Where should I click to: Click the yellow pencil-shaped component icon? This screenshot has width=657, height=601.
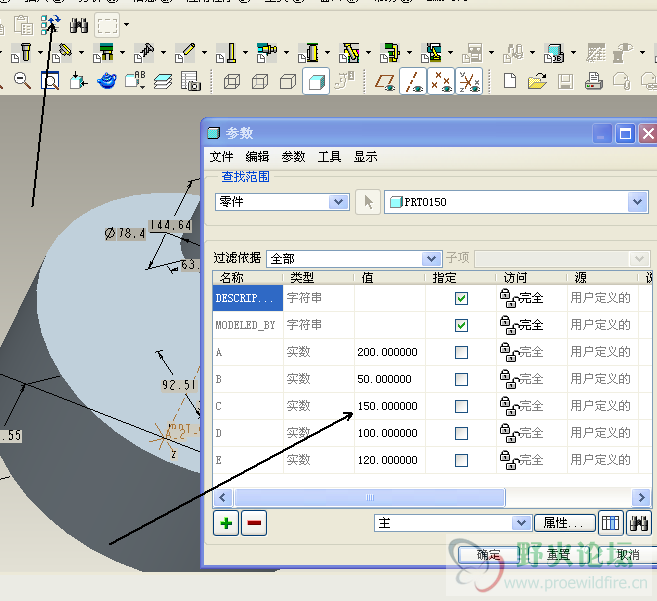[x=185, y=53]
